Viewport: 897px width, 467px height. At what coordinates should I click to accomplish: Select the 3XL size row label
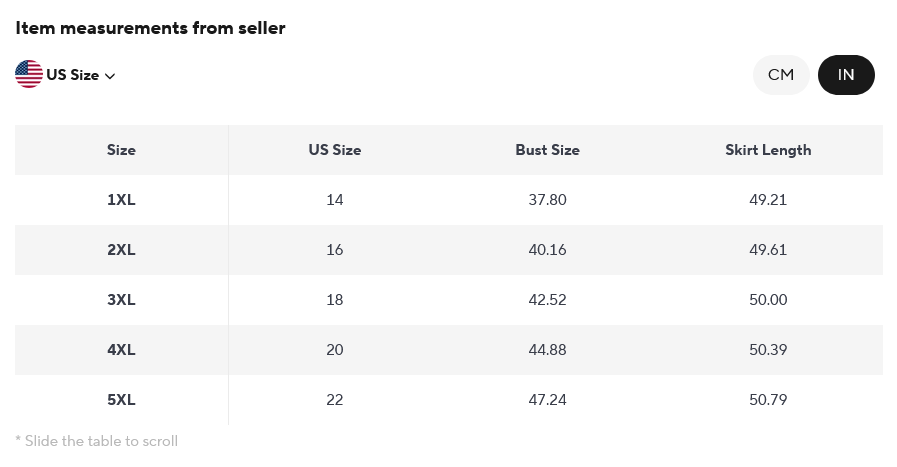coord(121,300)
